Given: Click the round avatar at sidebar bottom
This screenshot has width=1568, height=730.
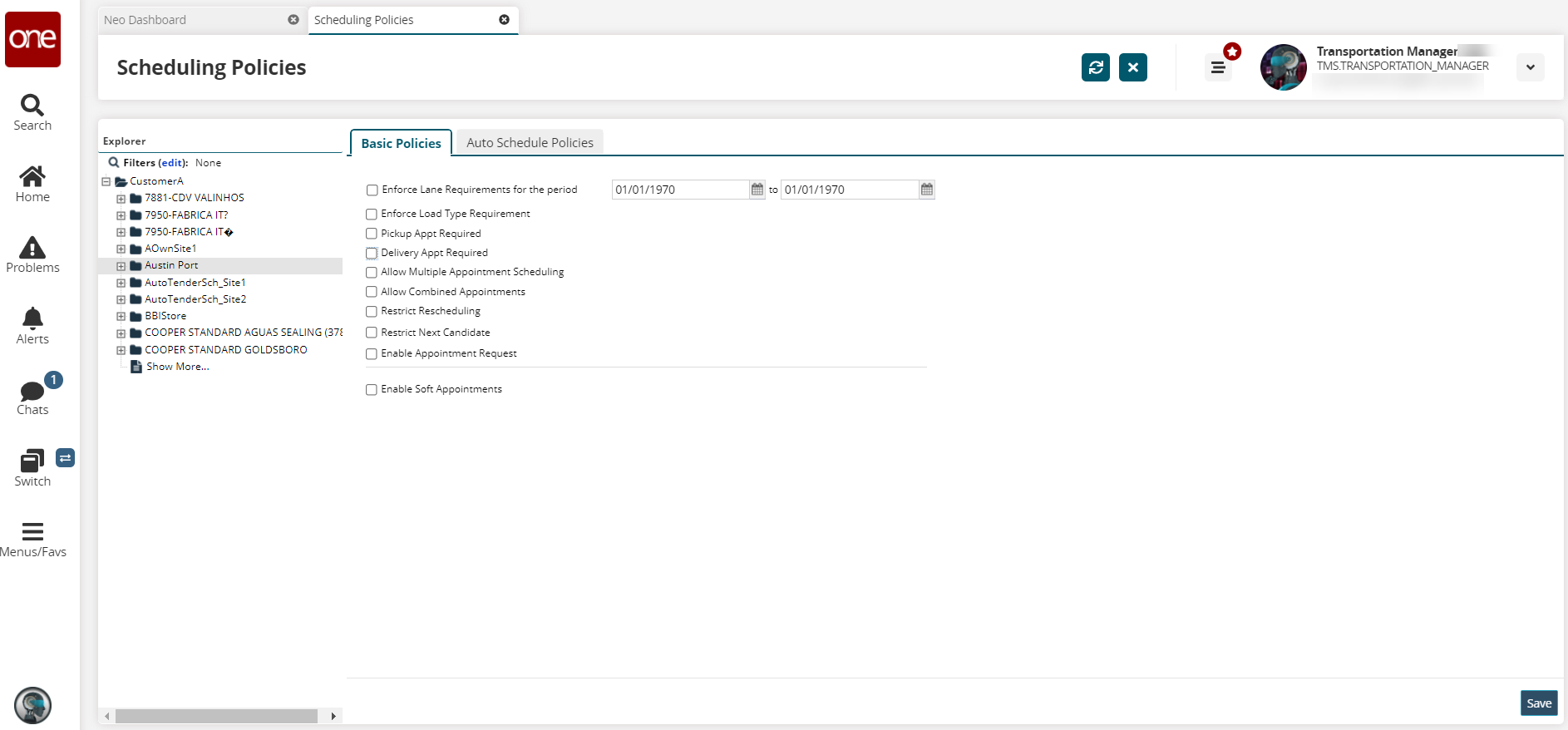Looking at the screenshot, I should 33,706.
